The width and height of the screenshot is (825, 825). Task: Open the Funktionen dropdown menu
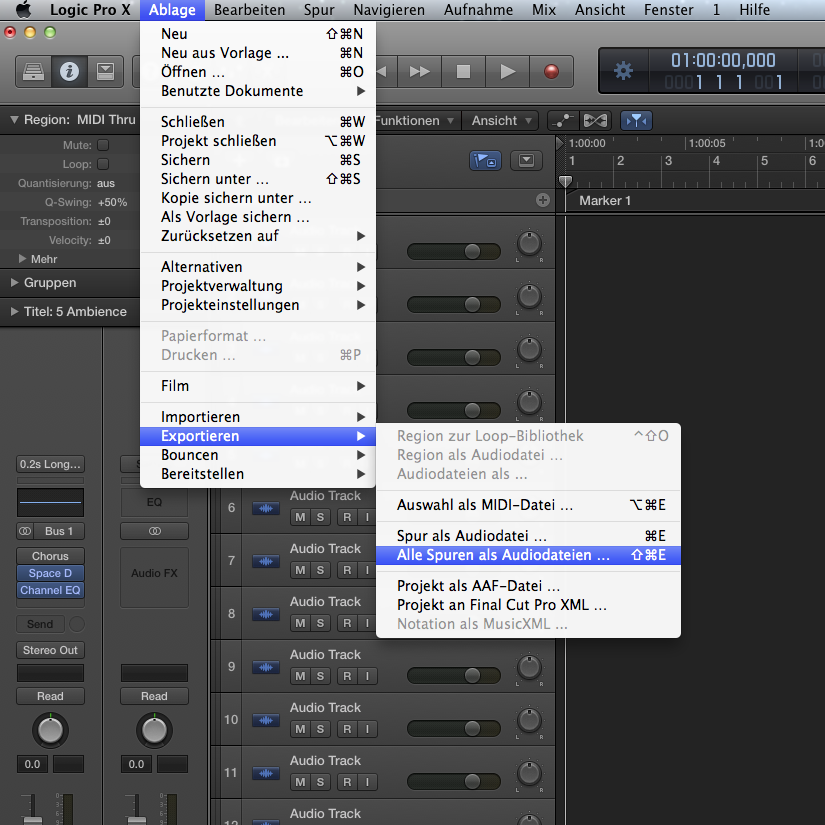pos(415,120)
